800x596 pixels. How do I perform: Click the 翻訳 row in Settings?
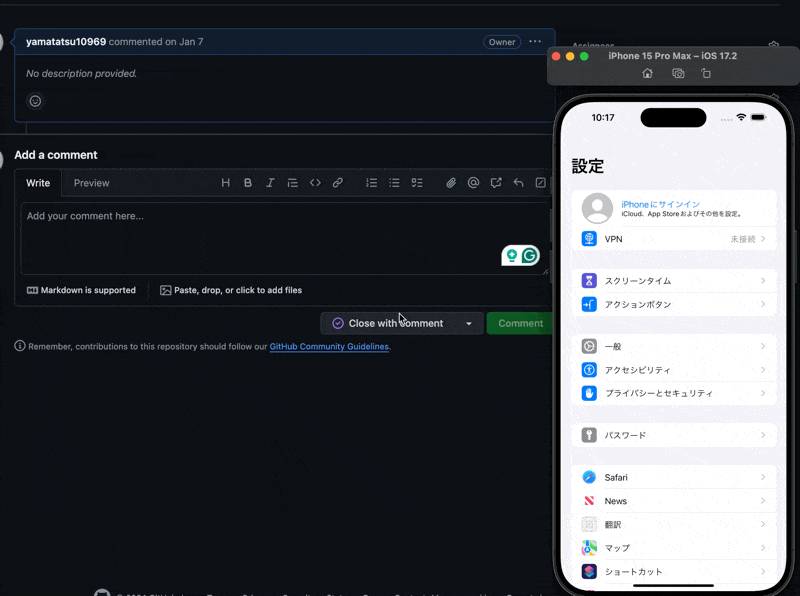(674, 525)
